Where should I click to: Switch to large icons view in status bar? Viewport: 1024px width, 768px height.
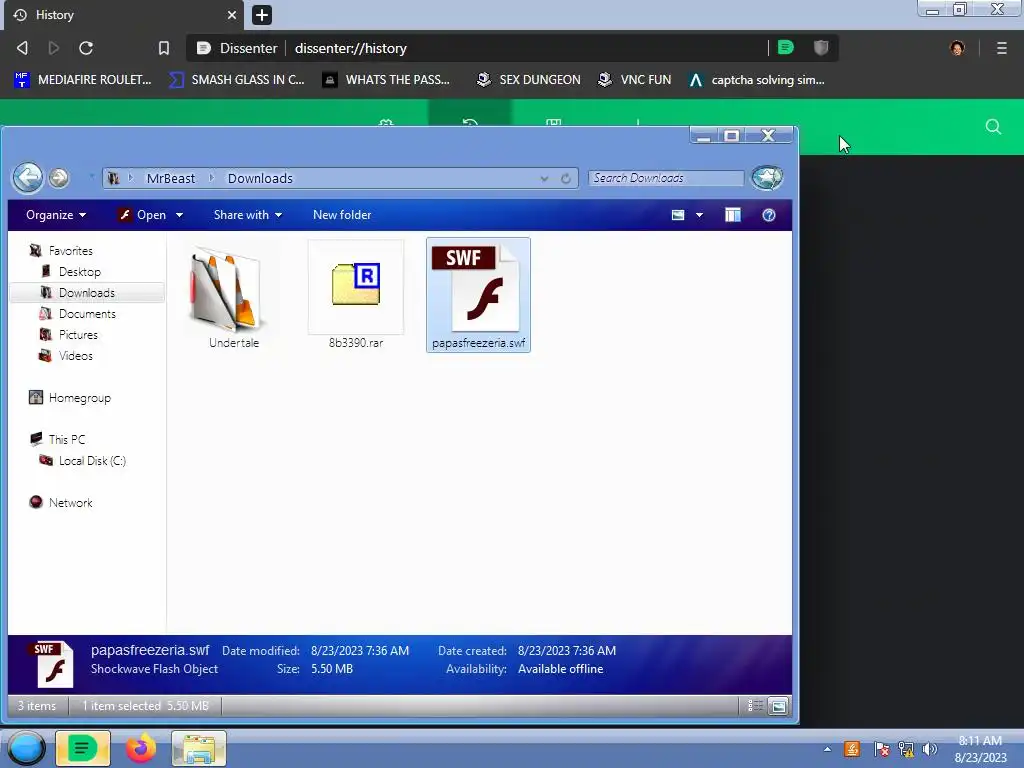(x=778, y=706)
